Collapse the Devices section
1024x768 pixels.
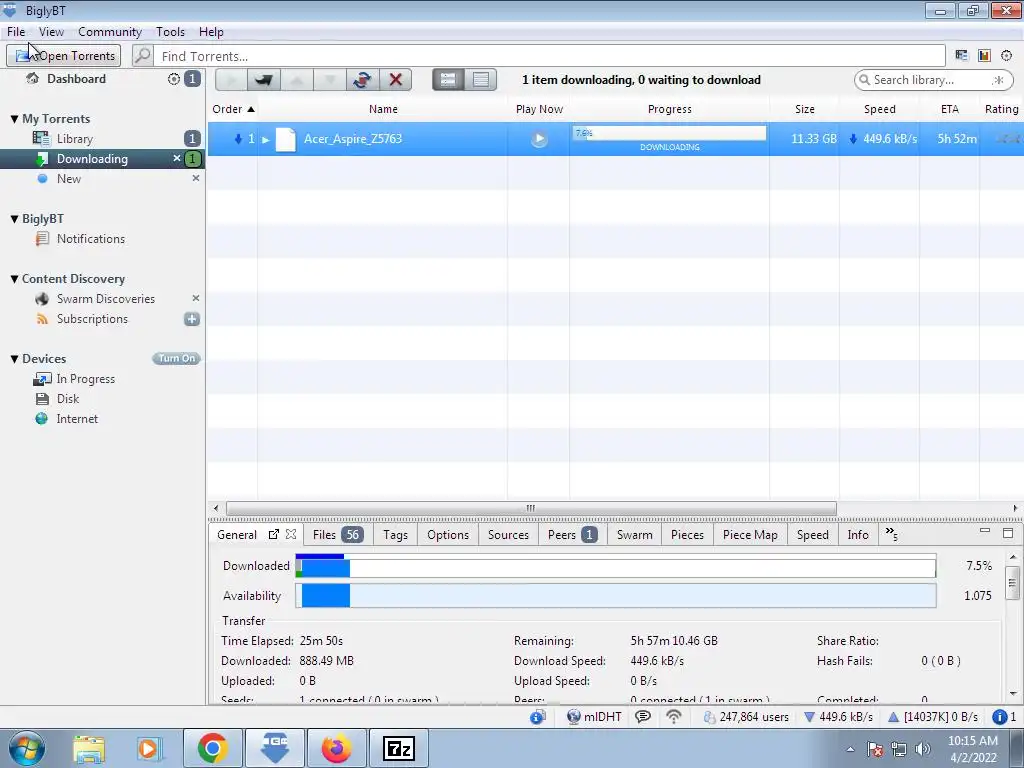pyautogui.click(x=14, y=359)
